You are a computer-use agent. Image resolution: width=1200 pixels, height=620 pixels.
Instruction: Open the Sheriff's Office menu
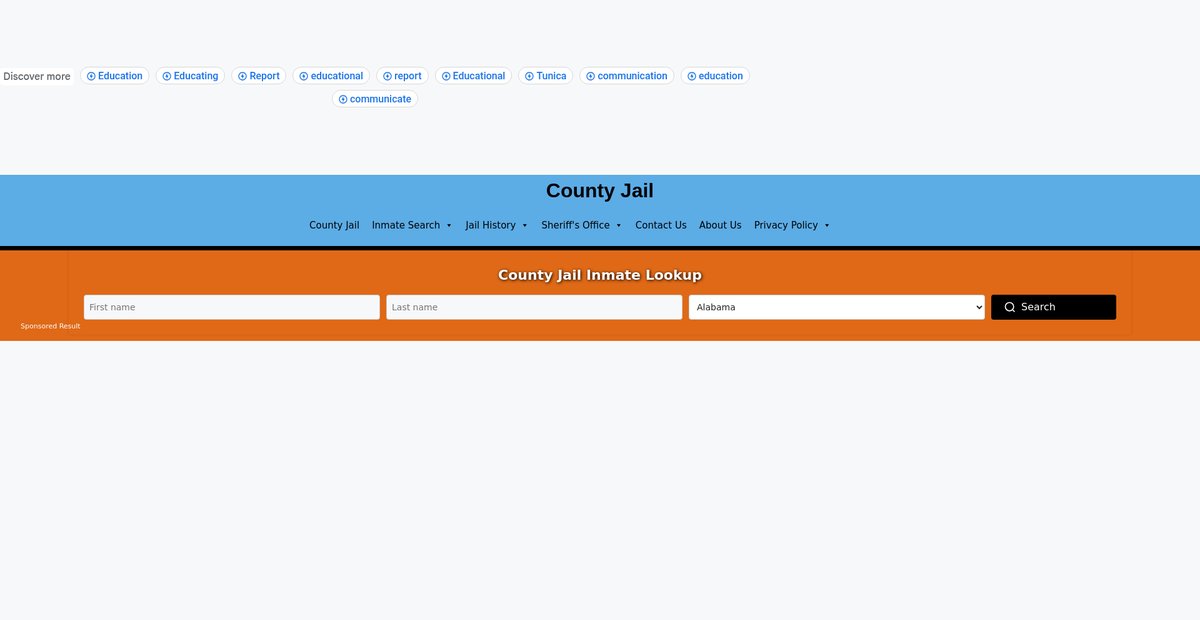click(582, 225)
